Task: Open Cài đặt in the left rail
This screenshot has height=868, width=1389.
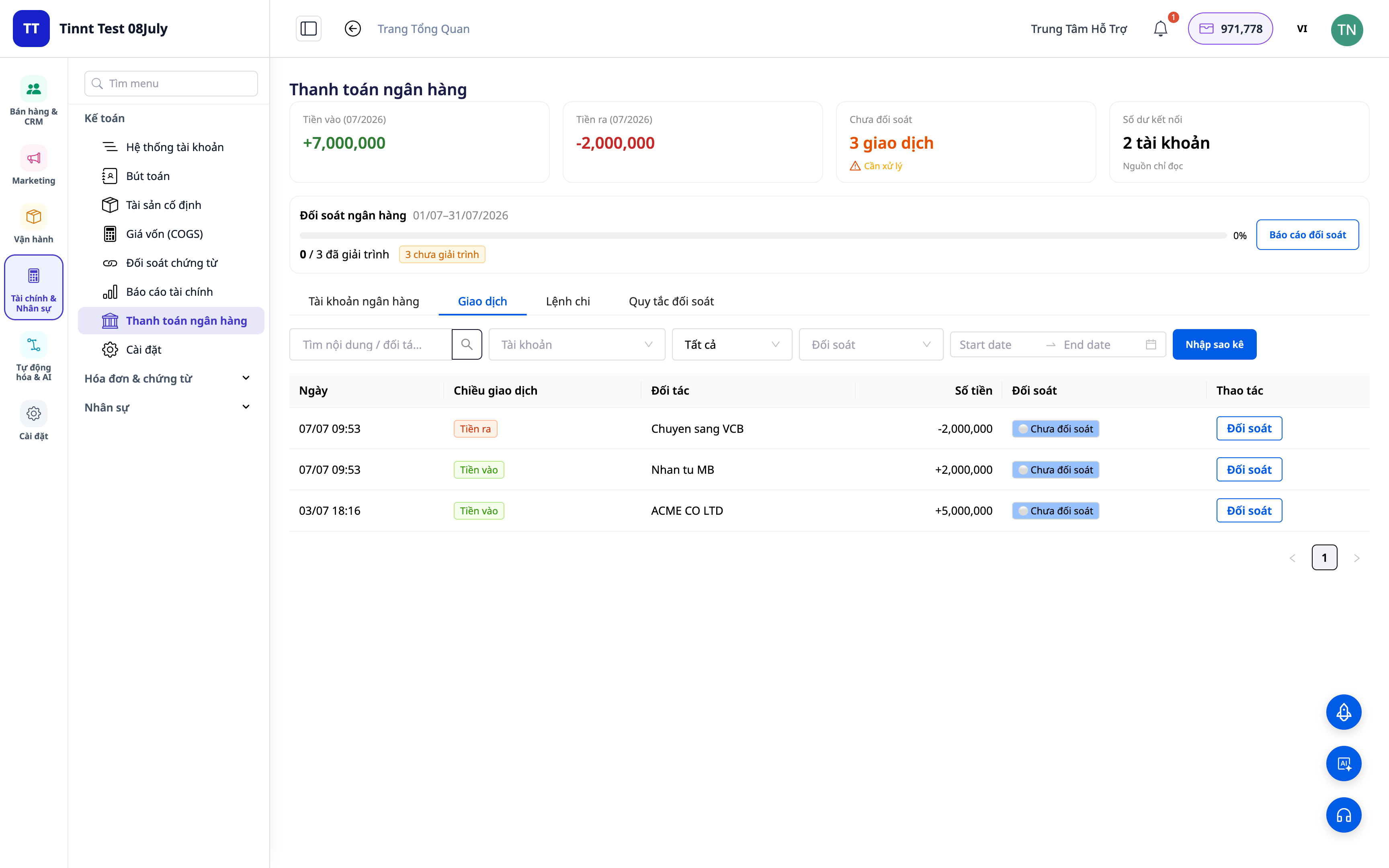Action: click(34, 421)
